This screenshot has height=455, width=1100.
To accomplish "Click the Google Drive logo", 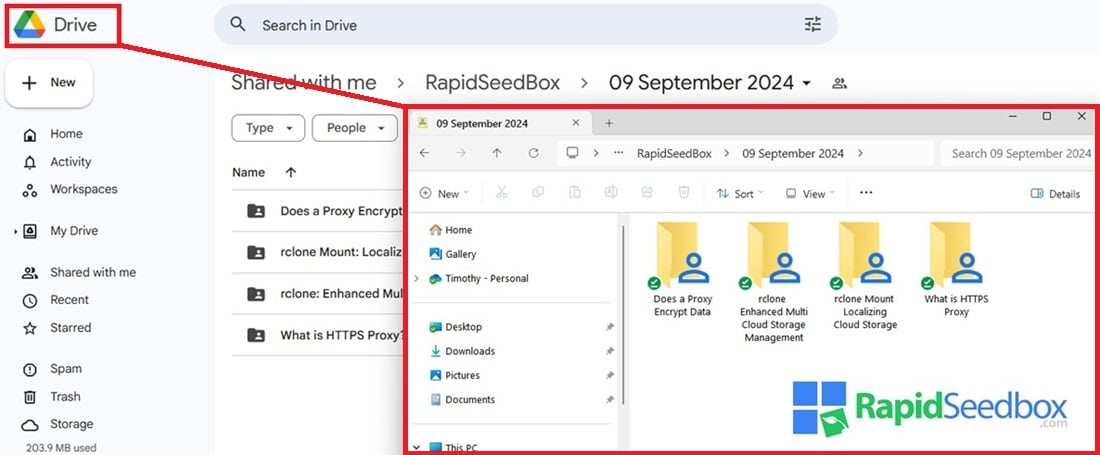I will [x=29, y=25].
